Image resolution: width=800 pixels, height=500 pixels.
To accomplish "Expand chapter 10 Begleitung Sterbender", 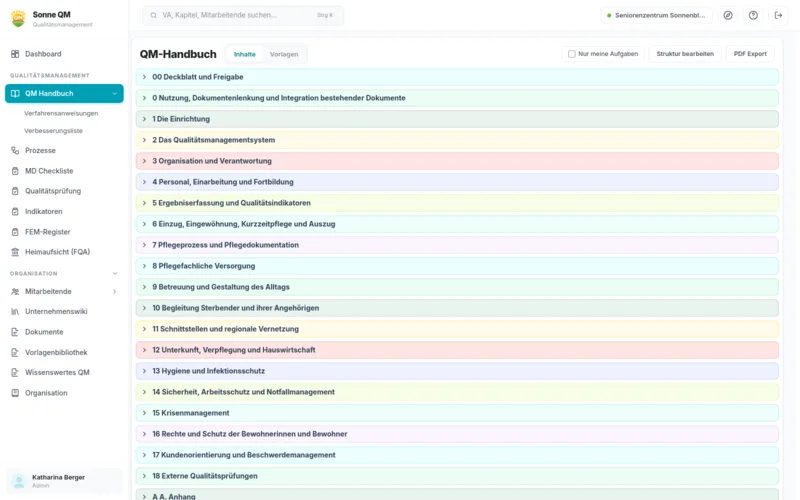I will click(x=144, y=308).
